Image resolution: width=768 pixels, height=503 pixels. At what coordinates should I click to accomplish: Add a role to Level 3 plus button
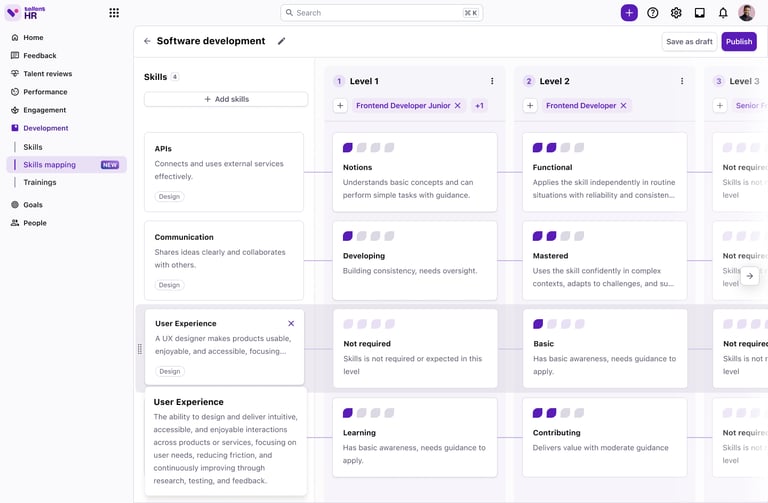[720, 105]
